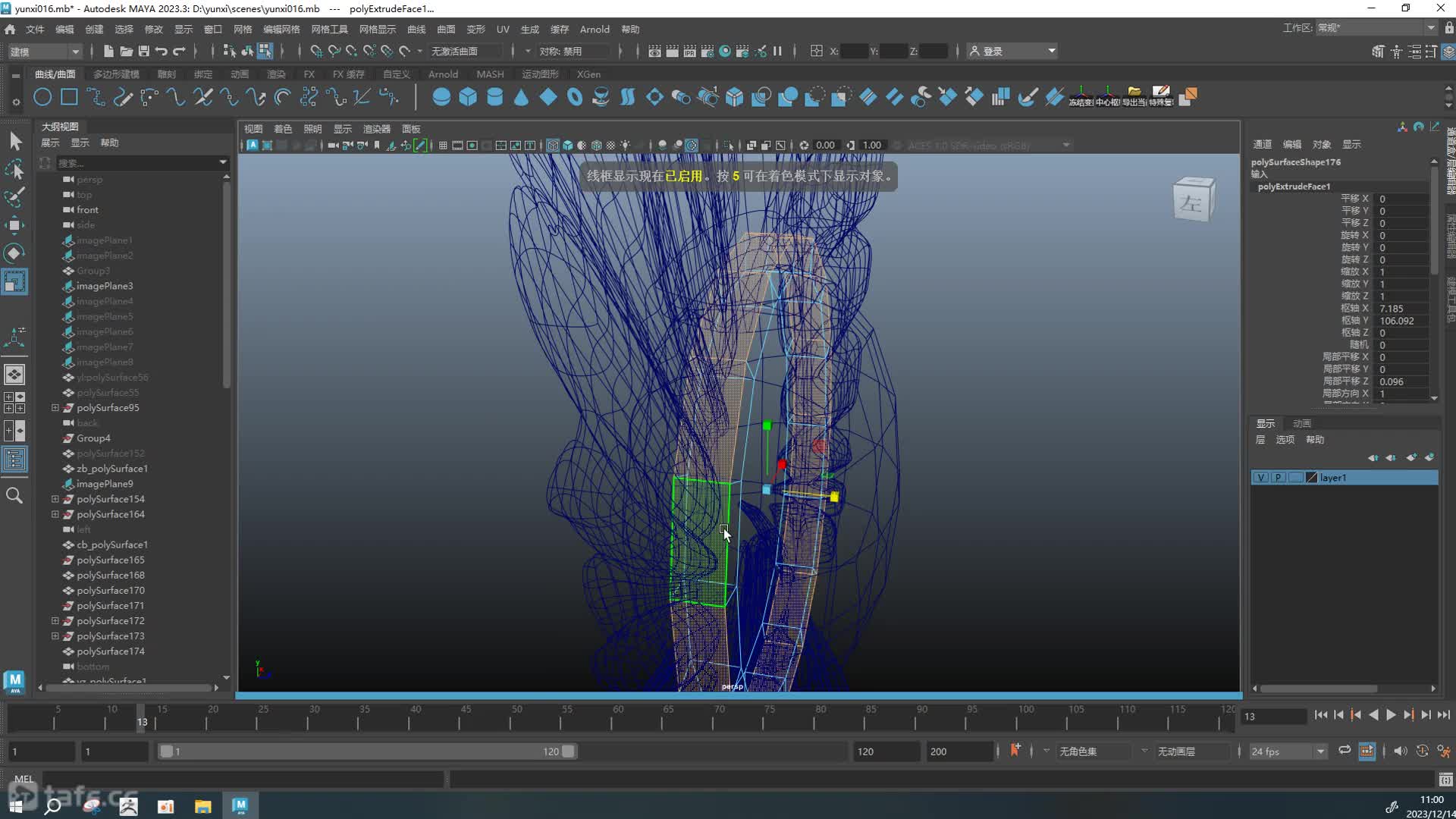
Task: Open File Explorer on the taskbar
Action: (203, 805)
